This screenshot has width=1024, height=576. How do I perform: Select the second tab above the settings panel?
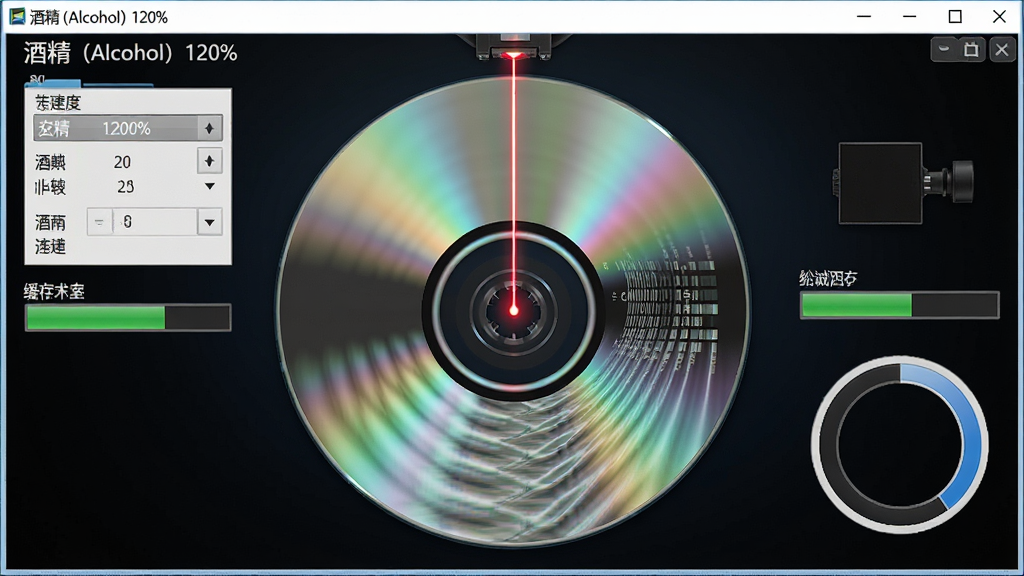(x=118, y=86)
